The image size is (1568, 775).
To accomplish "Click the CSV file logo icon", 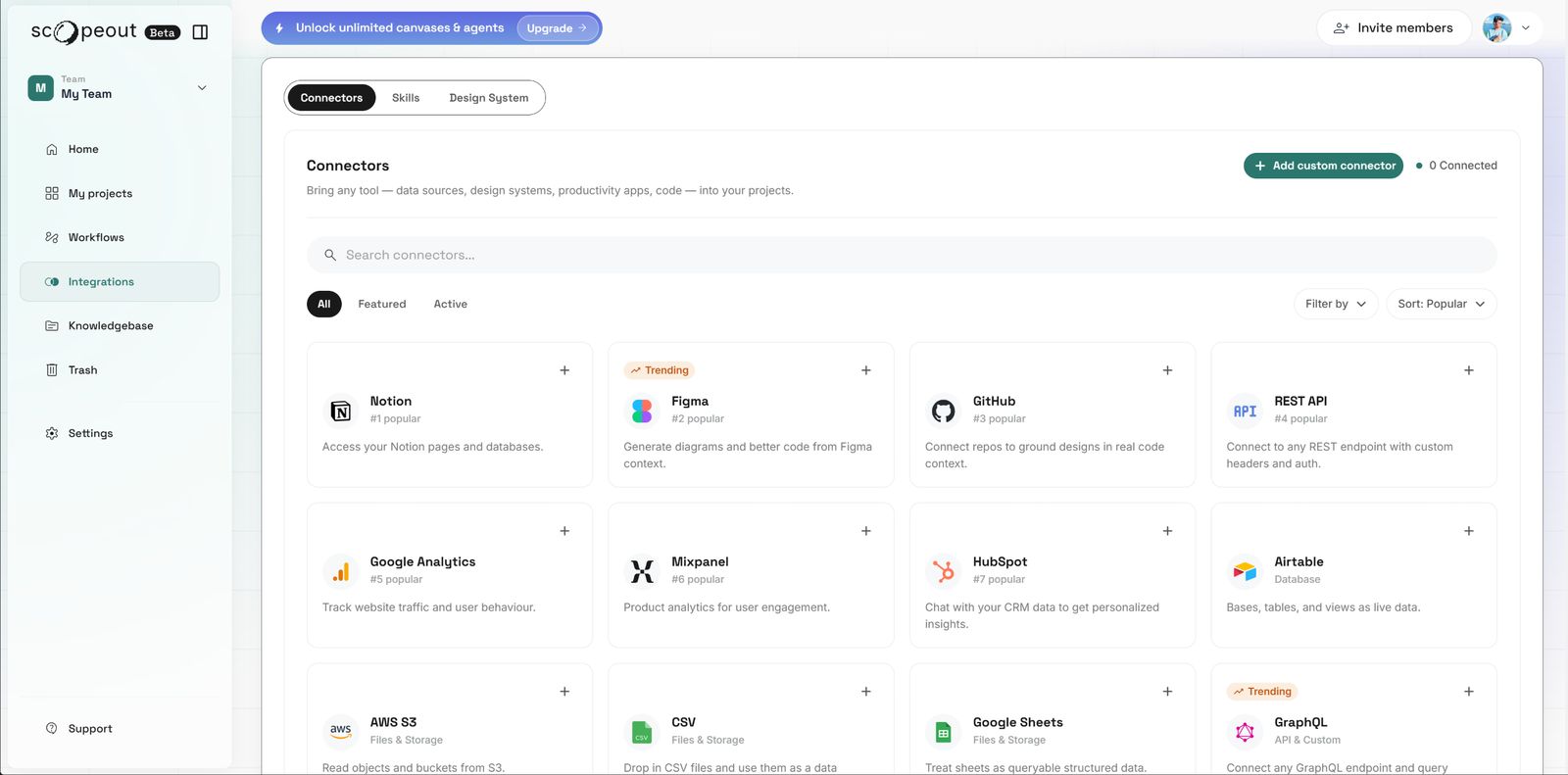I will click(642, 732).
